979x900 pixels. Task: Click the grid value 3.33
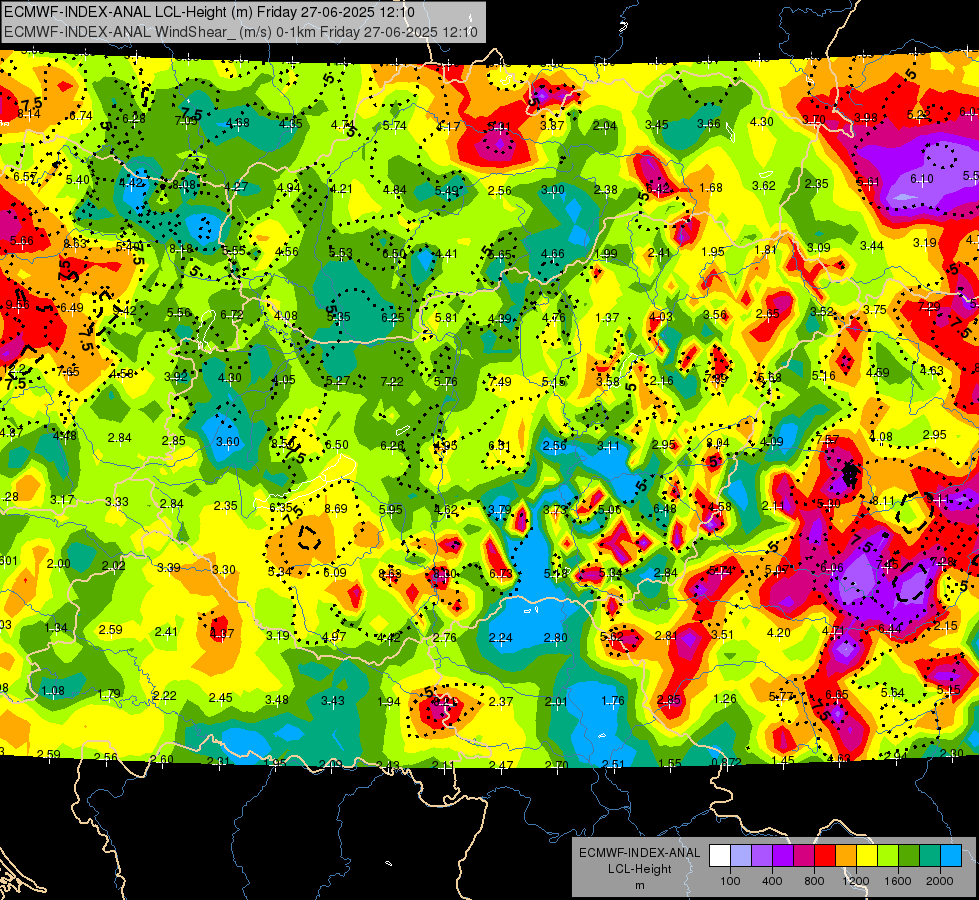pos(117,502)
